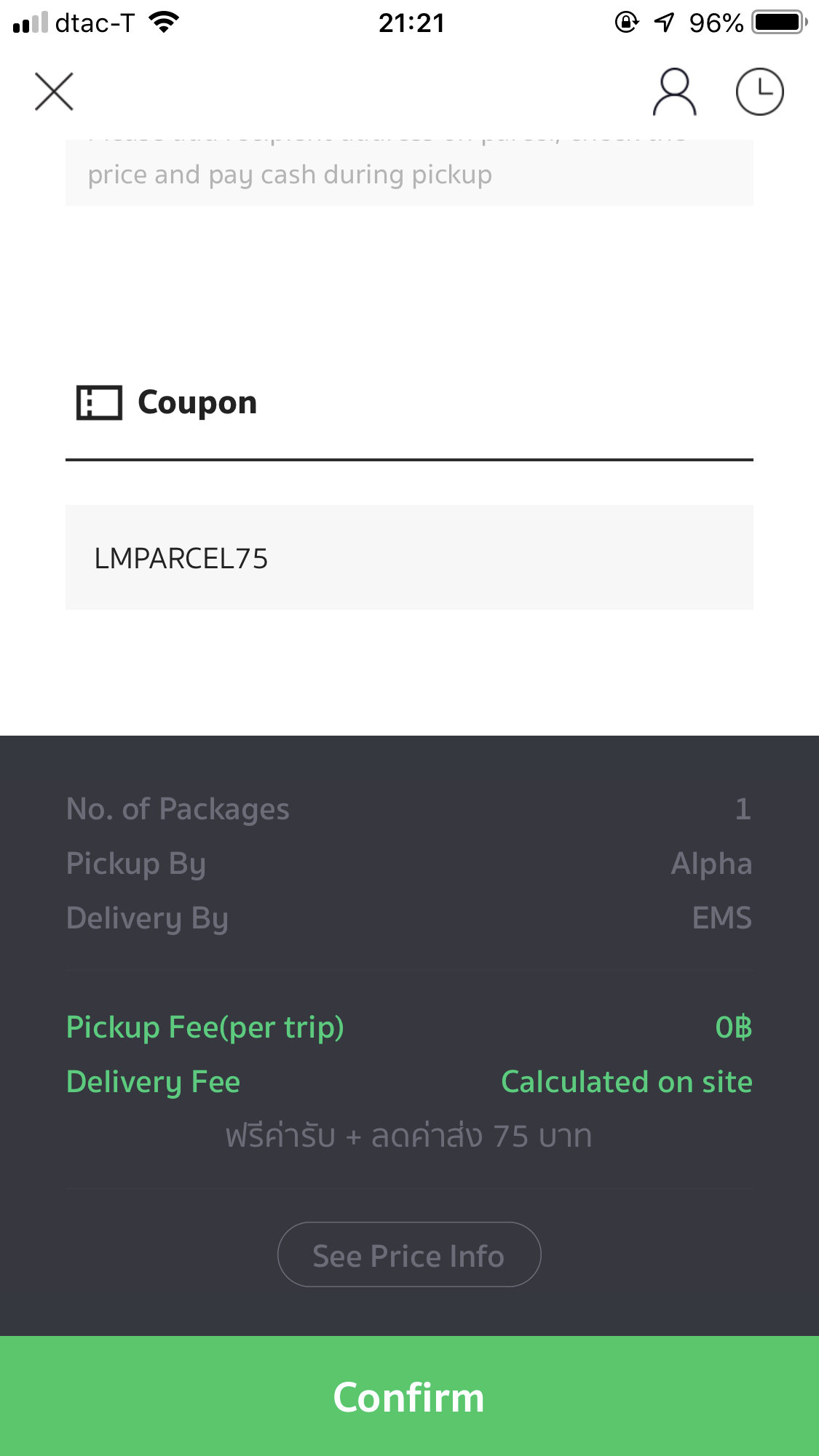Tap the location arrow status icon

664,23
